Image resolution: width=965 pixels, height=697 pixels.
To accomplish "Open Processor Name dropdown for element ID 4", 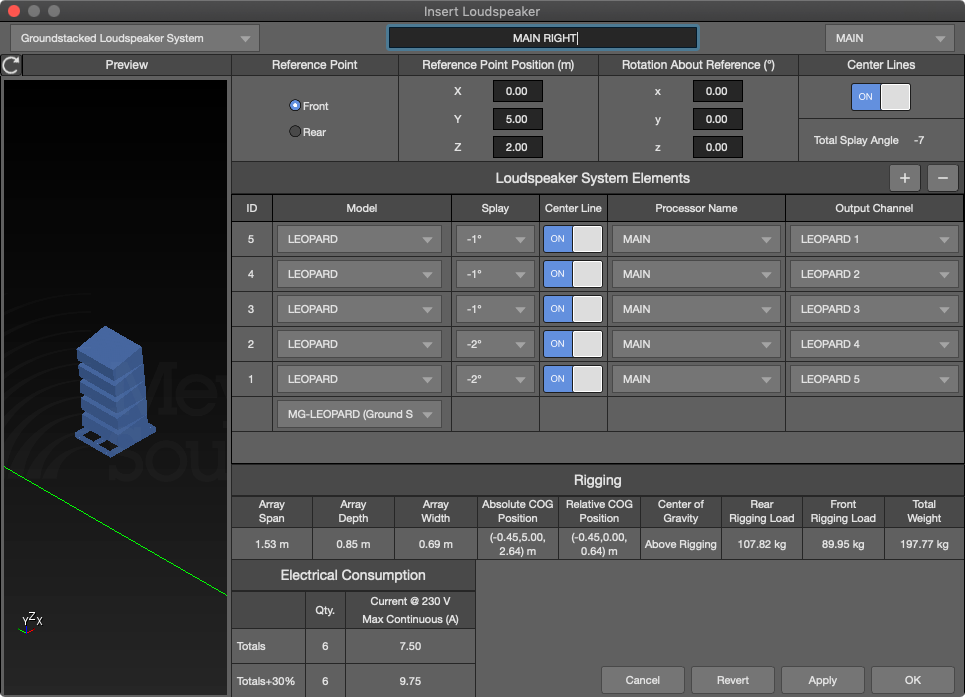I will point(696,274).
